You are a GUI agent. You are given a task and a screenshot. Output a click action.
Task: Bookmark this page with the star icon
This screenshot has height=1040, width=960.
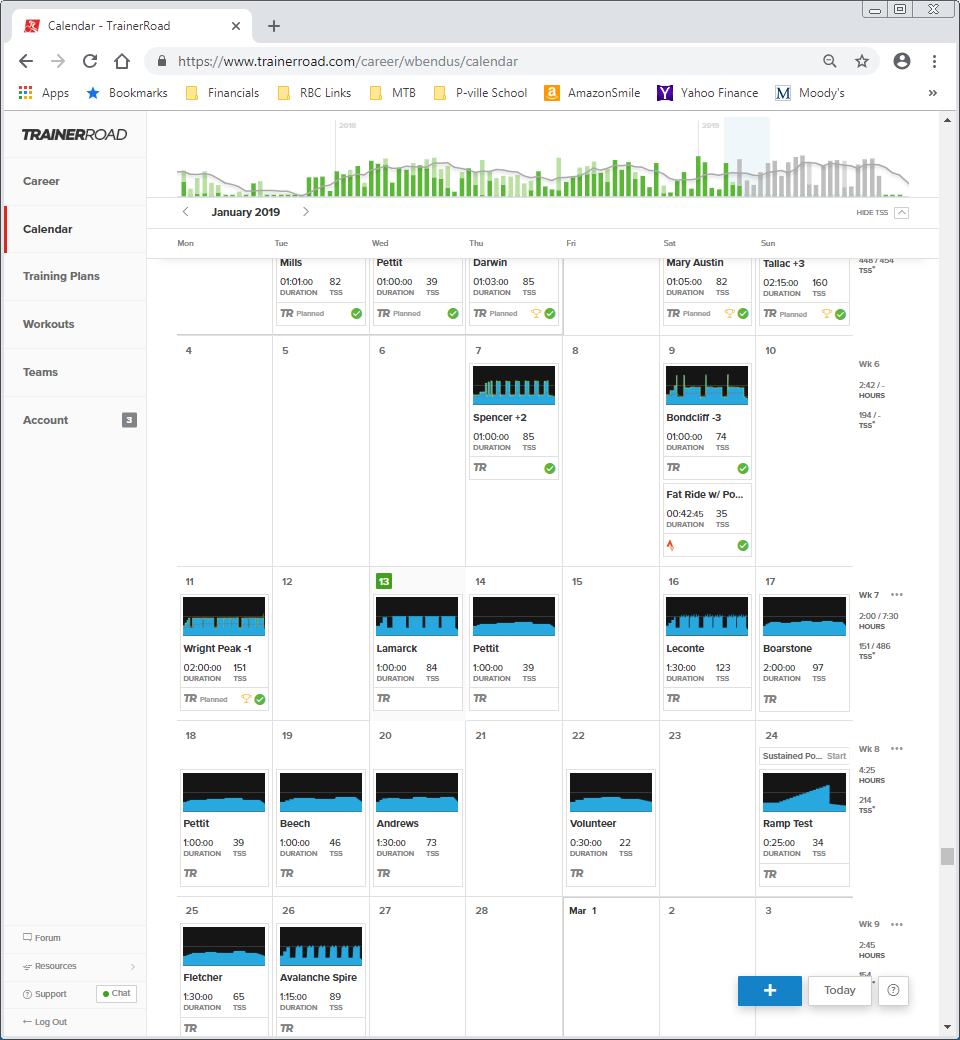click(862, 61)
